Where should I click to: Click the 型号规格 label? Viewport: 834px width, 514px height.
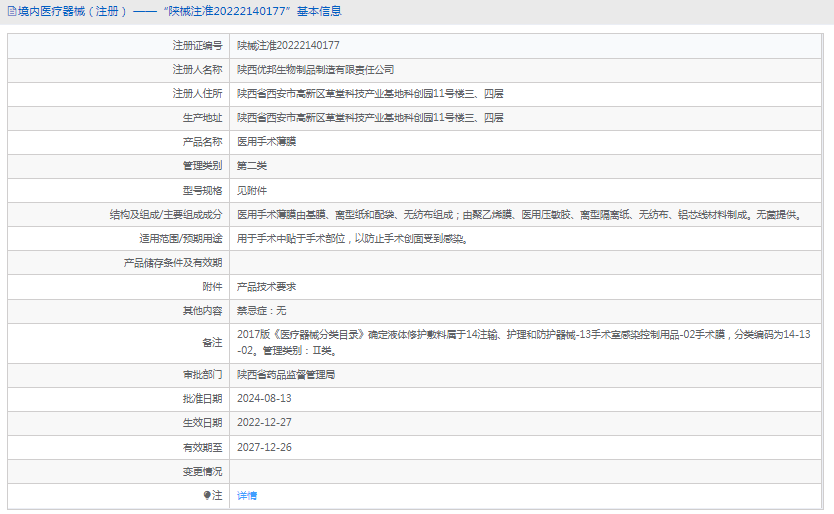[203, 190]
